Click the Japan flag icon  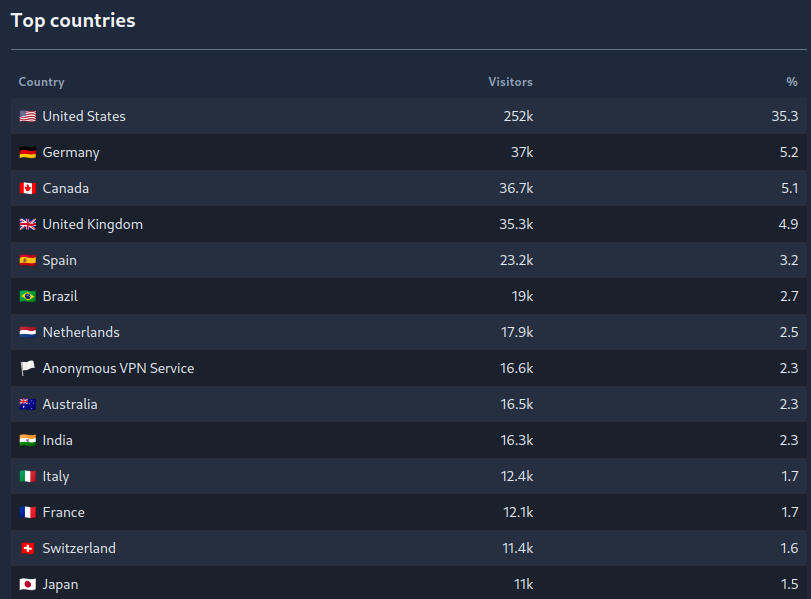point(27,584)
